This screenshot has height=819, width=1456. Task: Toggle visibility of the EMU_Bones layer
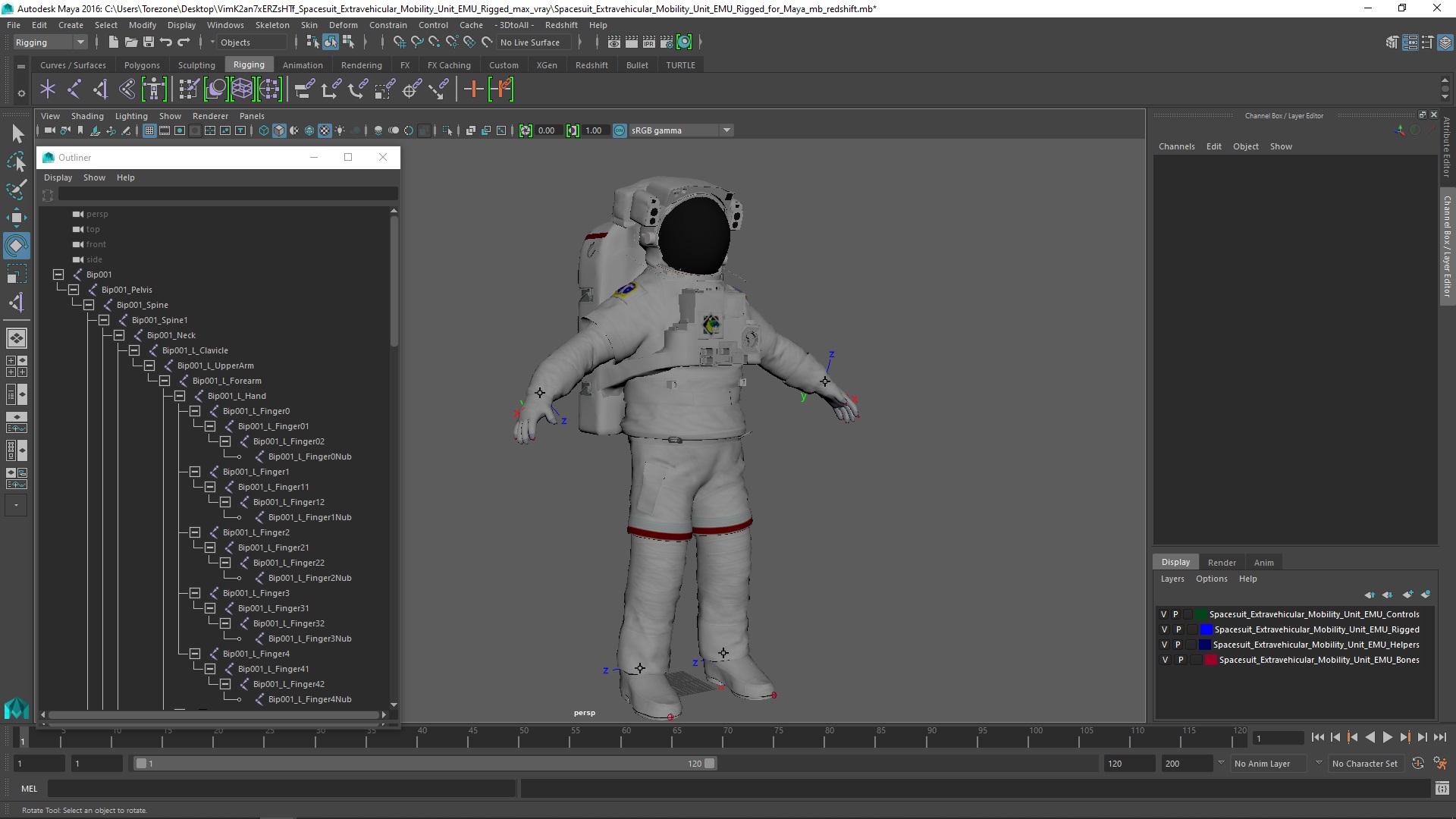pos(1166,660)
